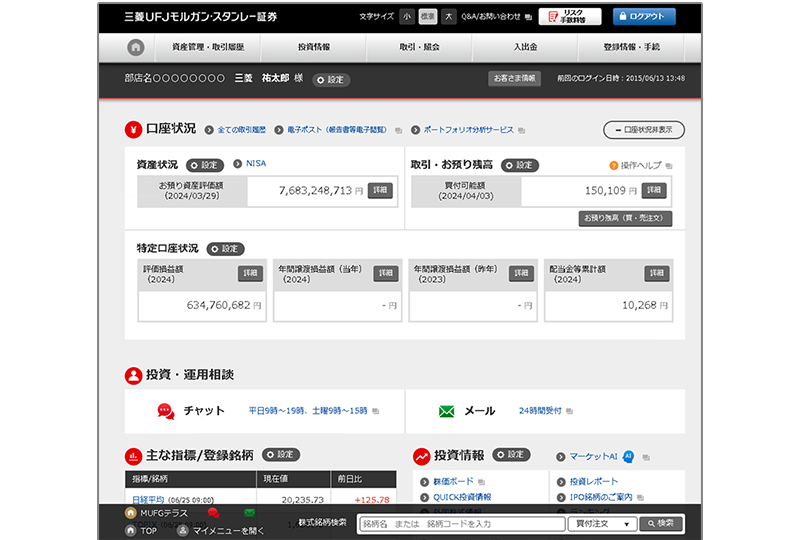Viewport: 800px width, 540px height.
Task: Open the 買付注文 dropdown
Action: point(602,523)
